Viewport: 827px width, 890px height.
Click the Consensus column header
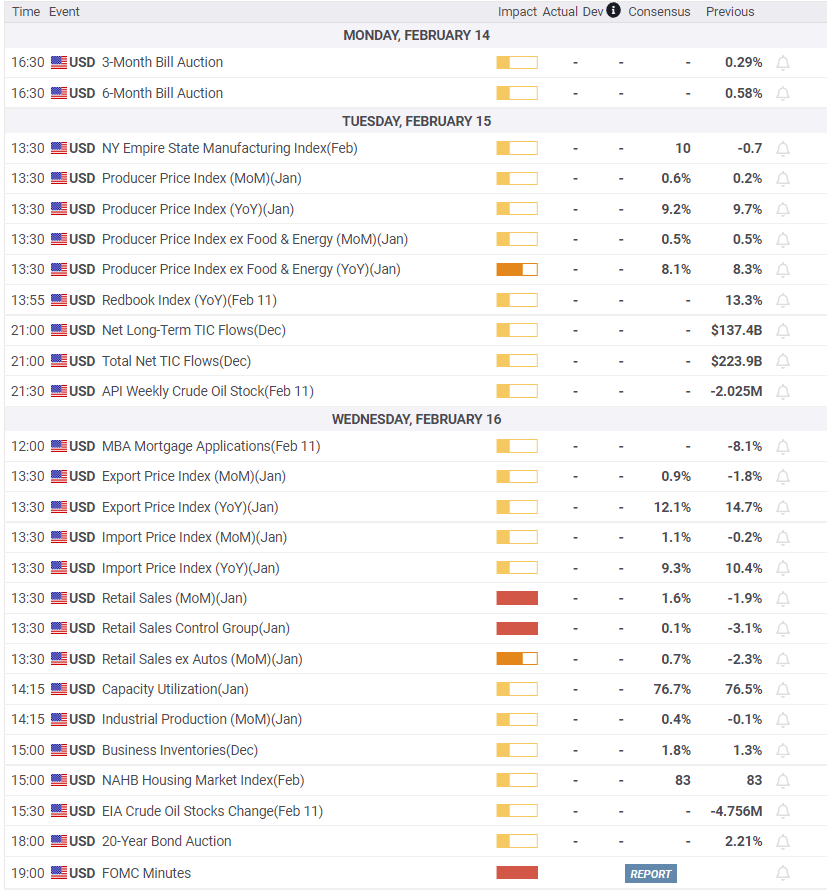click(659, 12)
